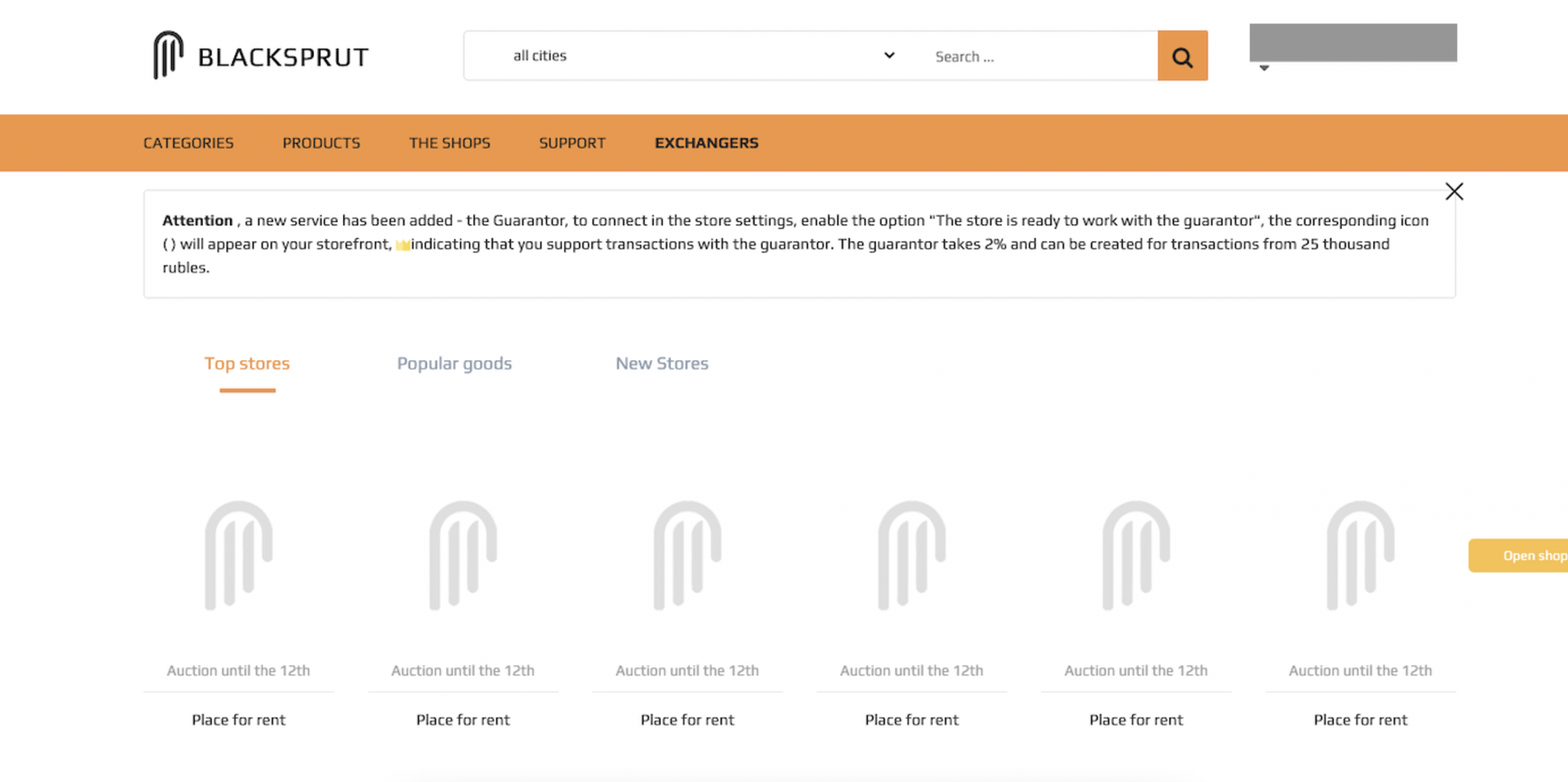Expand the all cities dropdown
1568x782 pixels.
703,56
